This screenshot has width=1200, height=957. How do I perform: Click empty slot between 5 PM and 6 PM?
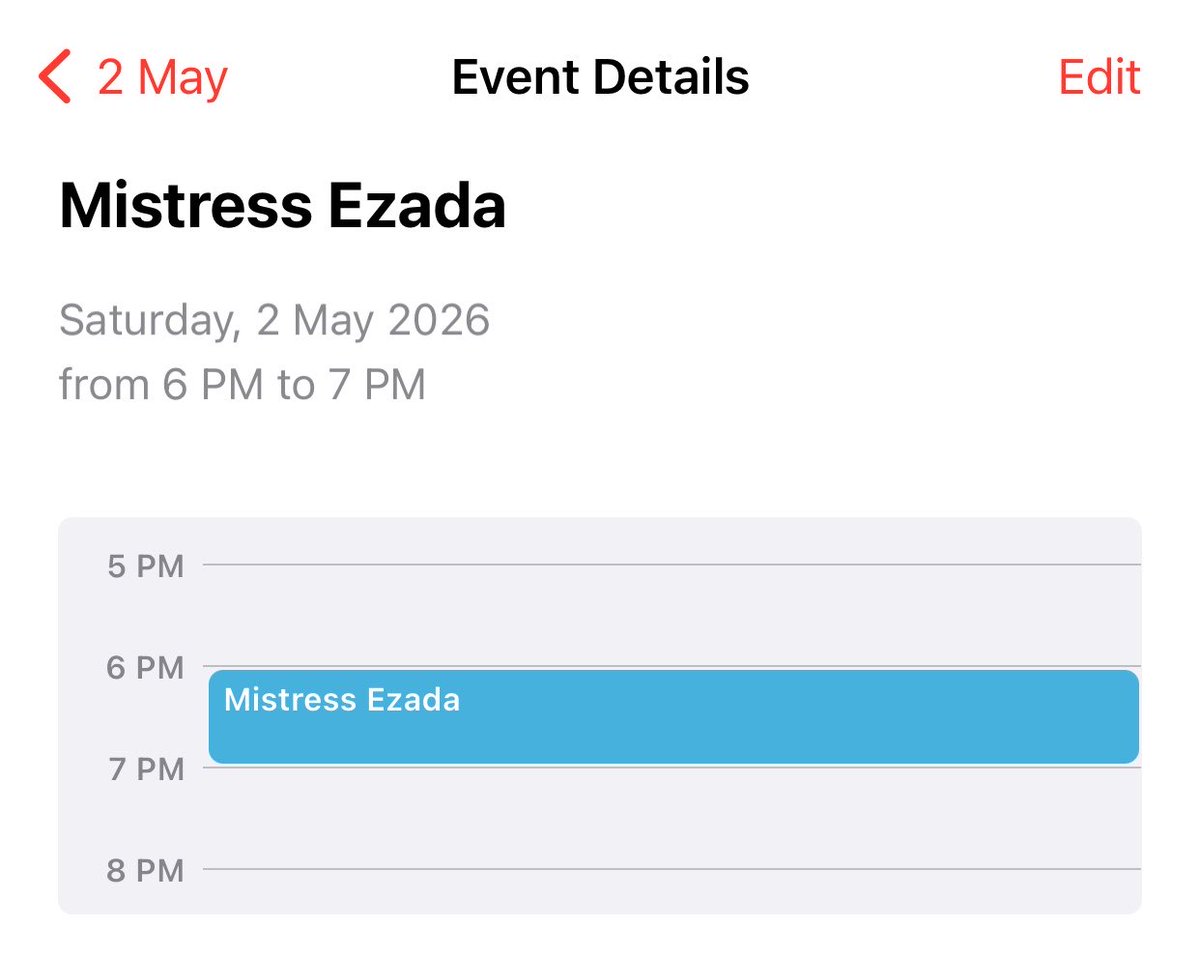tap(671, 616)
